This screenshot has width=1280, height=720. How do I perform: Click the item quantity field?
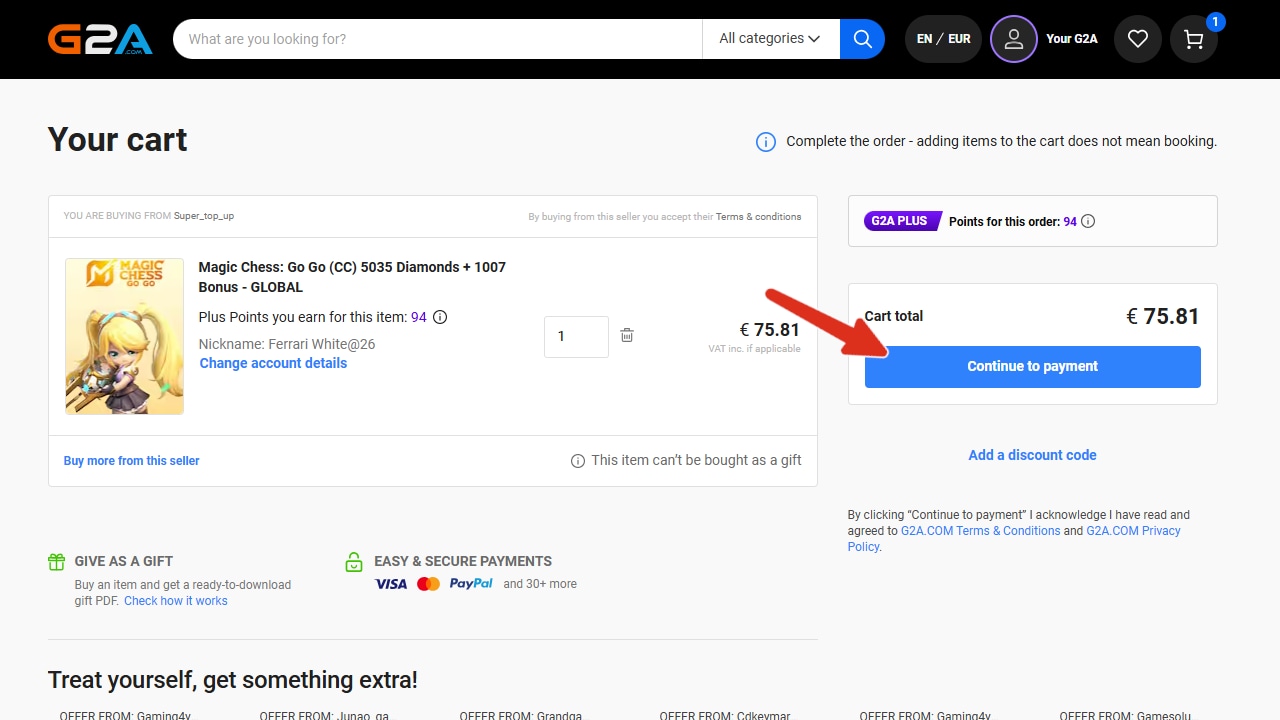coord(576,337)
